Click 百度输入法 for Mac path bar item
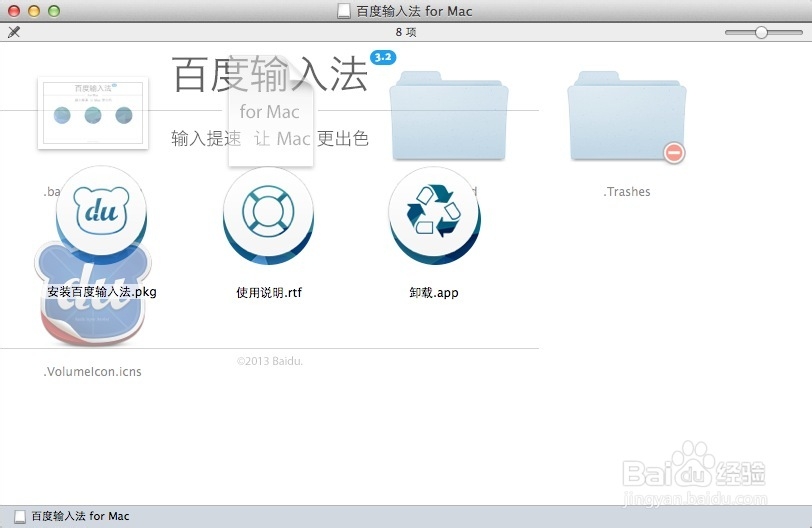 72,516
